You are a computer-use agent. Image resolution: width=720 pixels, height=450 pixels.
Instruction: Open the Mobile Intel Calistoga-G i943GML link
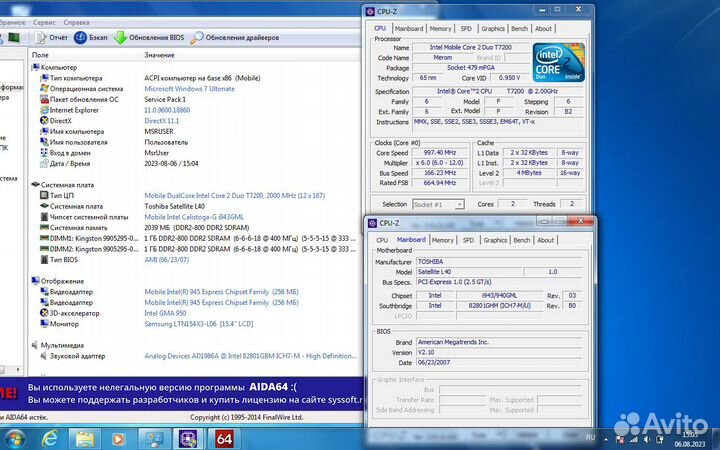(x=194, y=217)
